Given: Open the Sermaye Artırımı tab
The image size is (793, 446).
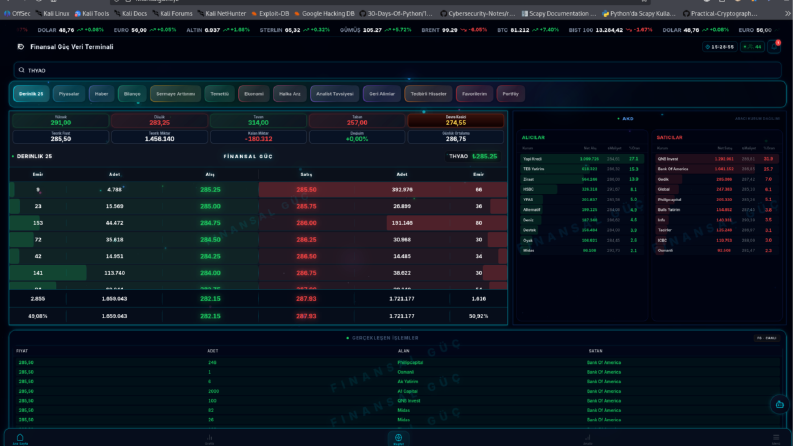Looking at the screenshot, I should point(175,94).
